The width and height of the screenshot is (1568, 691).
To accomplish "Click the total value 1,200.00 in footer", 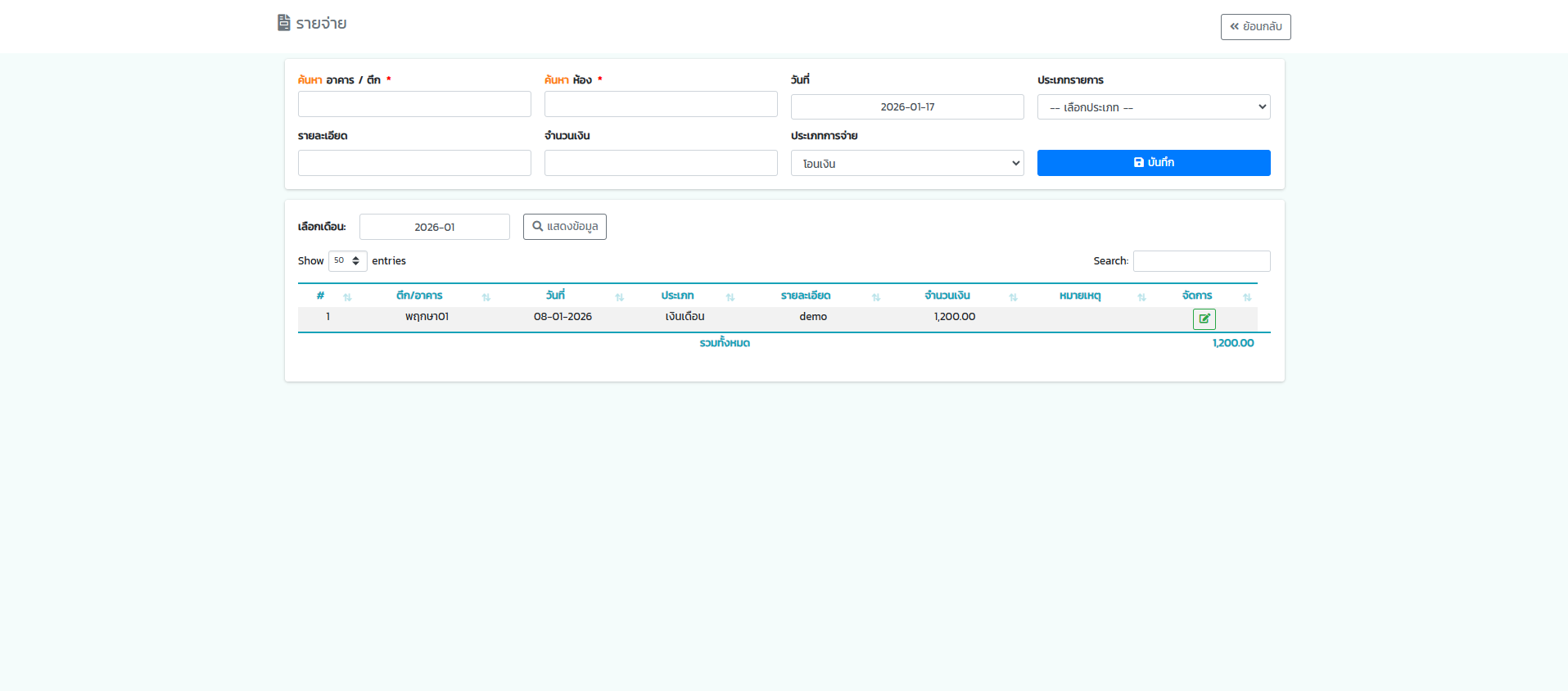I will coord(1233,343).
